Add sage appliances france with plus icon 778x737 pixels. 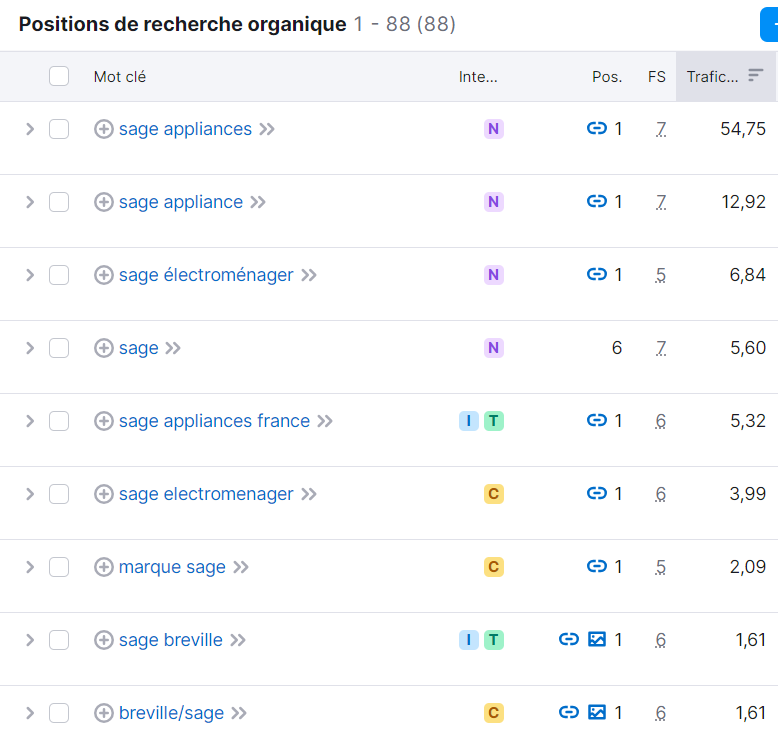coord(104,421)
